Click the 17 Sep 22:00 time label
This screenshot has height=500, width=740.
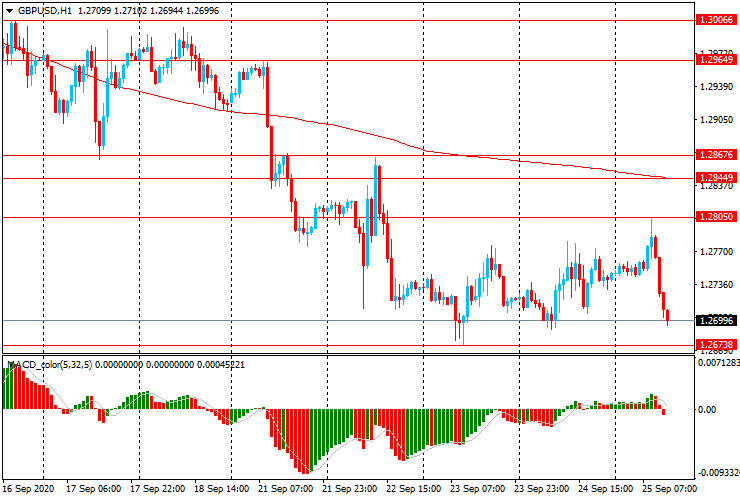tap(157, 489)
